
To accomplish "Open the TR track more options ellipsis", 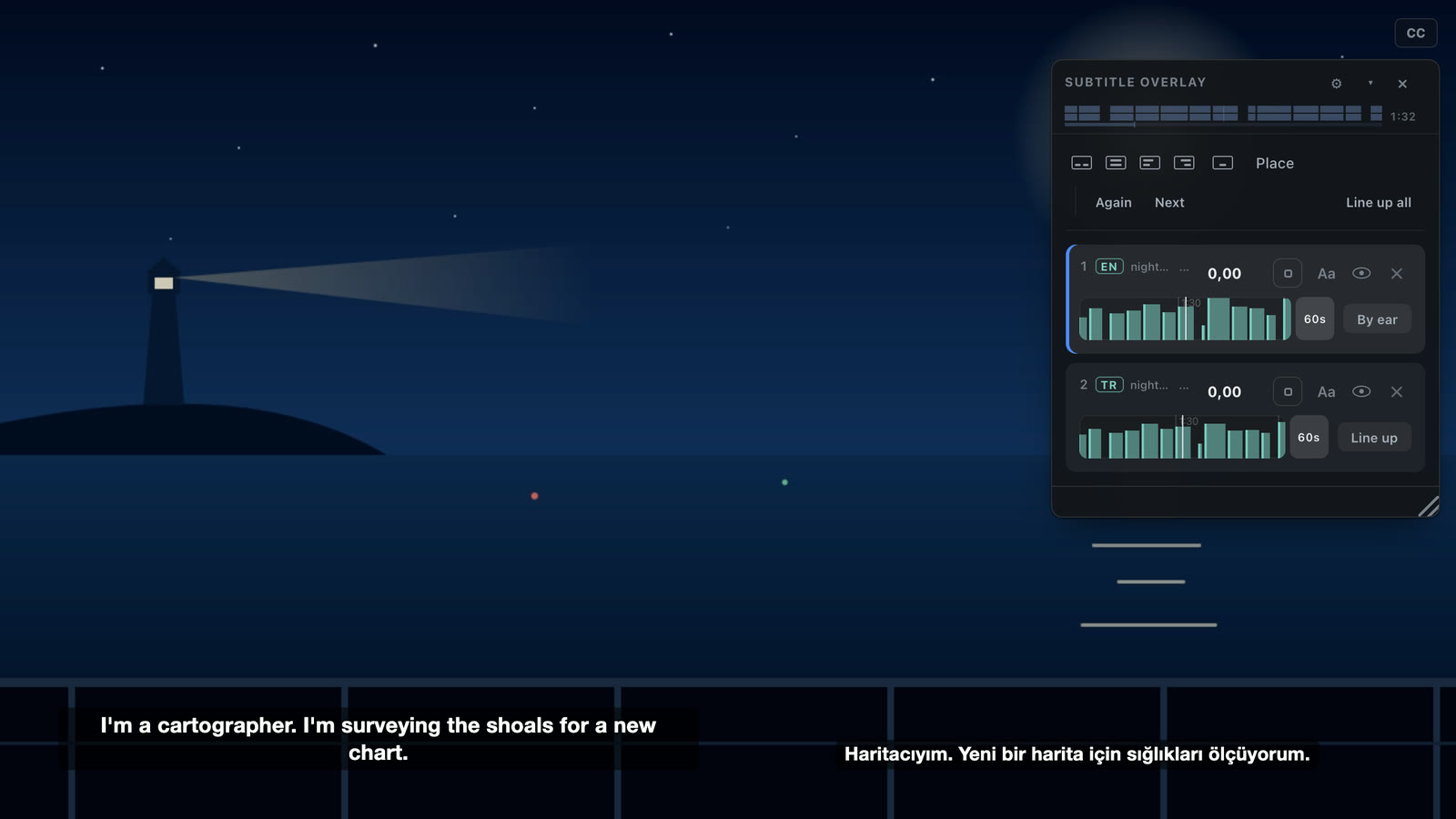I will [x=1184, y=387].
